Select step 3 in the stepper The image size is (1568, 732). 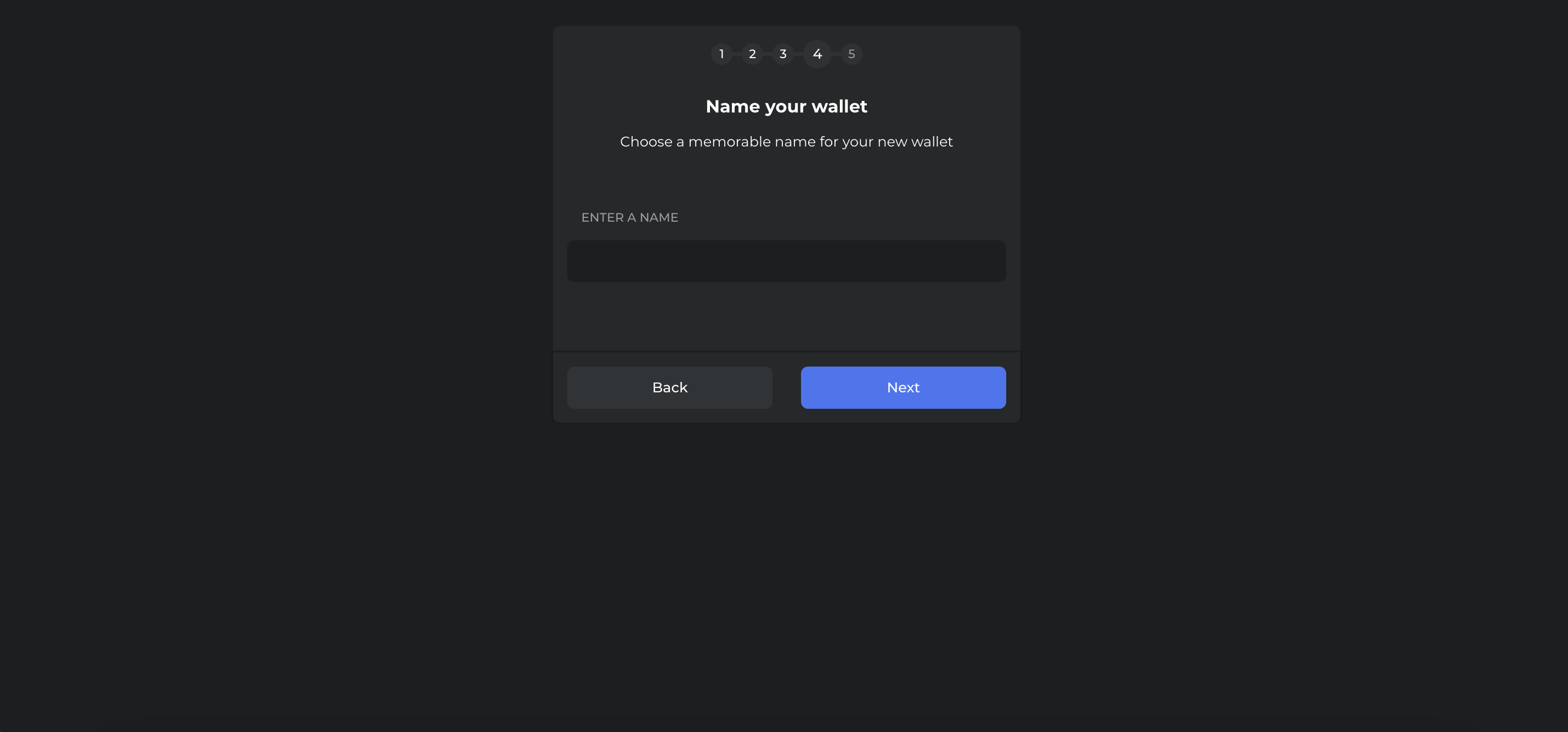tap(783, 54)
